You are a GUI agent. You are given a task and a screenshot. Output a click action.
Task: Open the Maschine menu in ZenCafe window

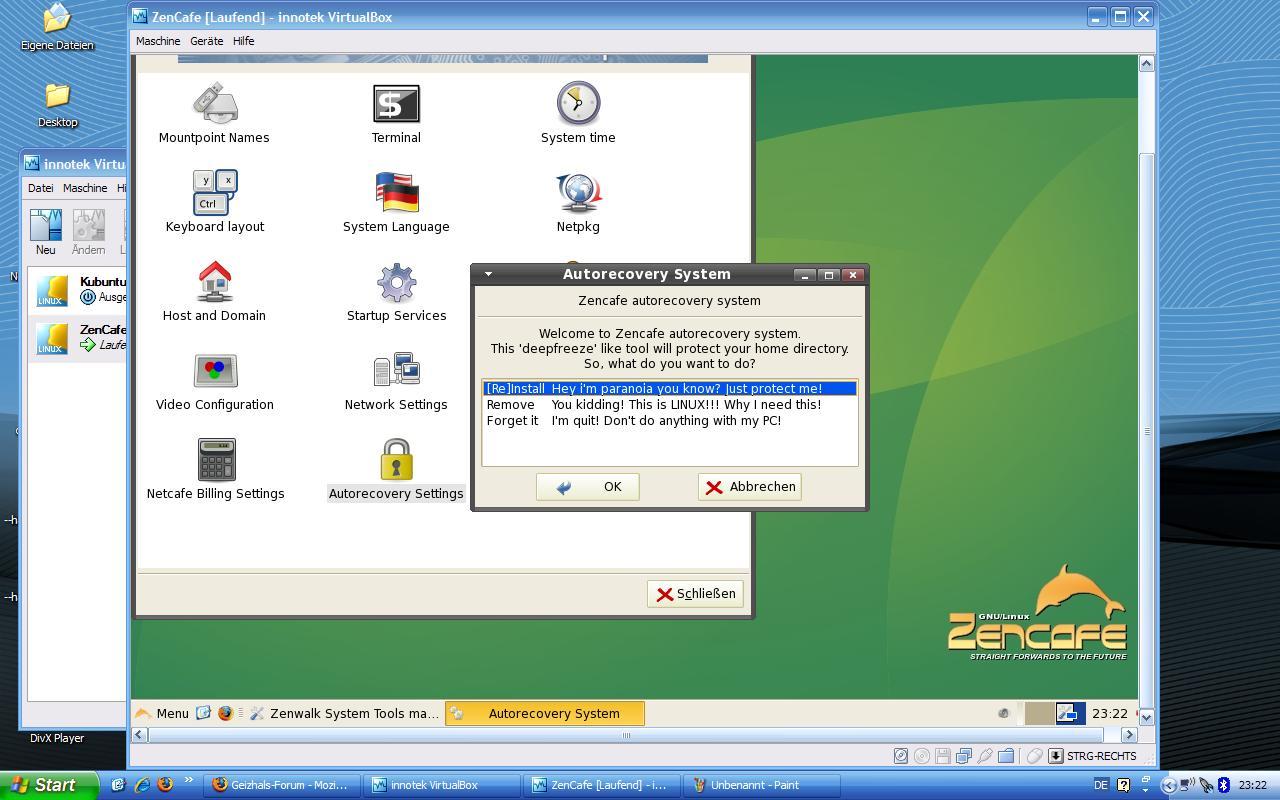[x=158, y=41]
